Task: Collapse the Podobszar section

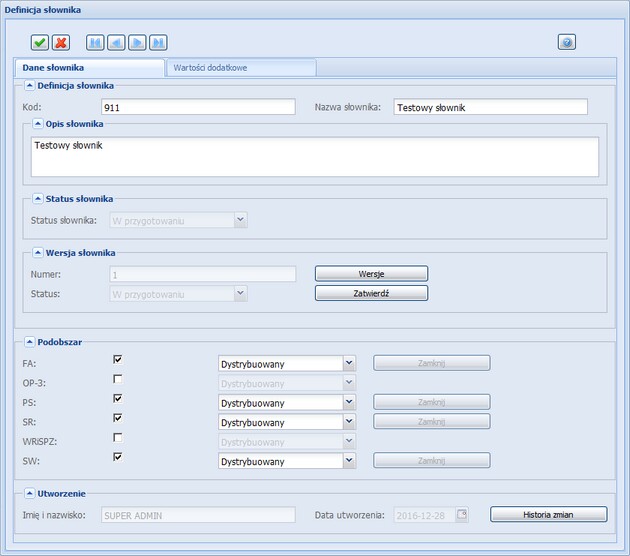Action: 30,341
